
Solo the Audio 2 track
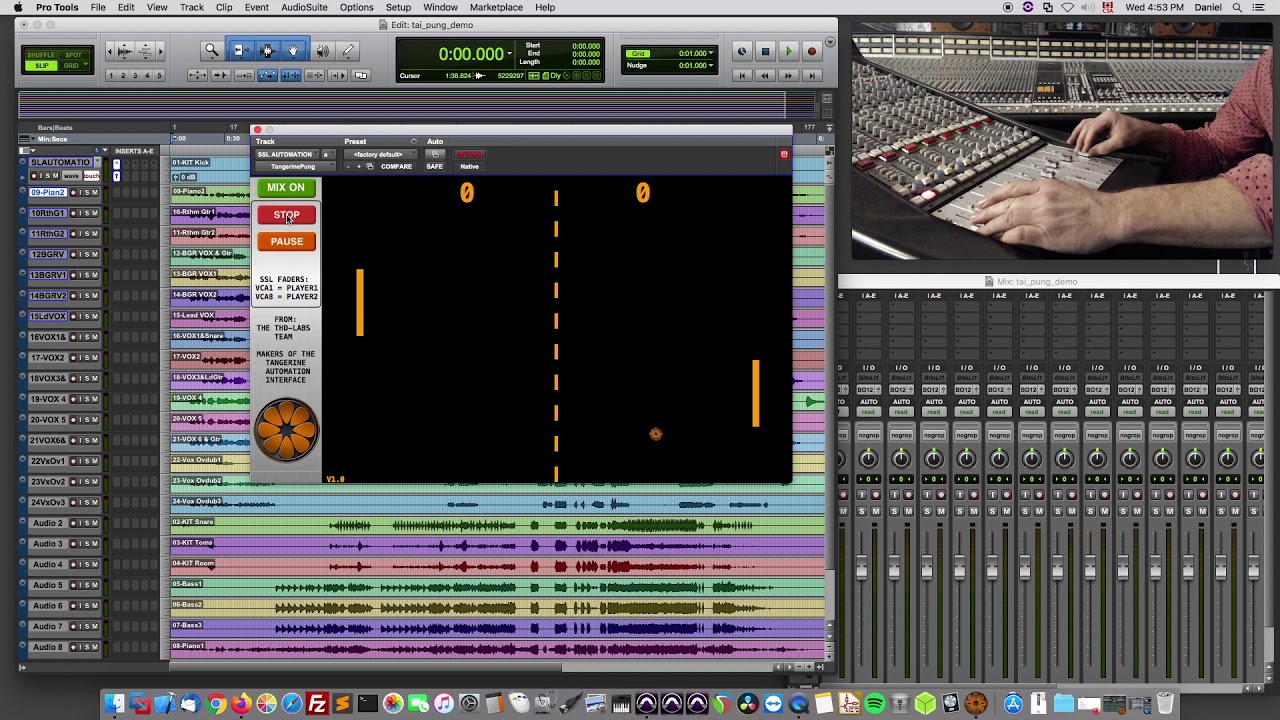[x=85, y=523]
